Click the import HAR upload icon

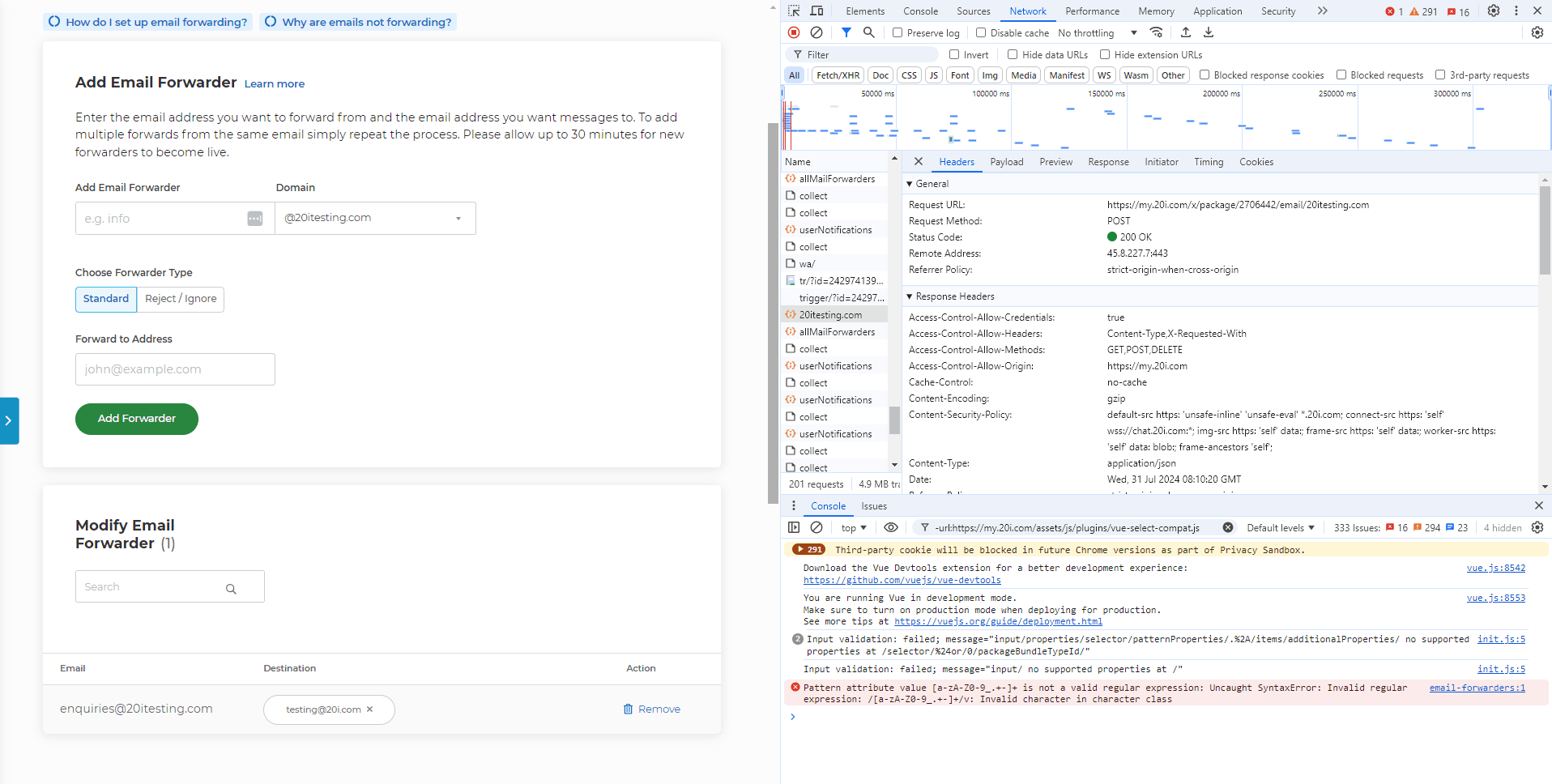point(1186,32)
